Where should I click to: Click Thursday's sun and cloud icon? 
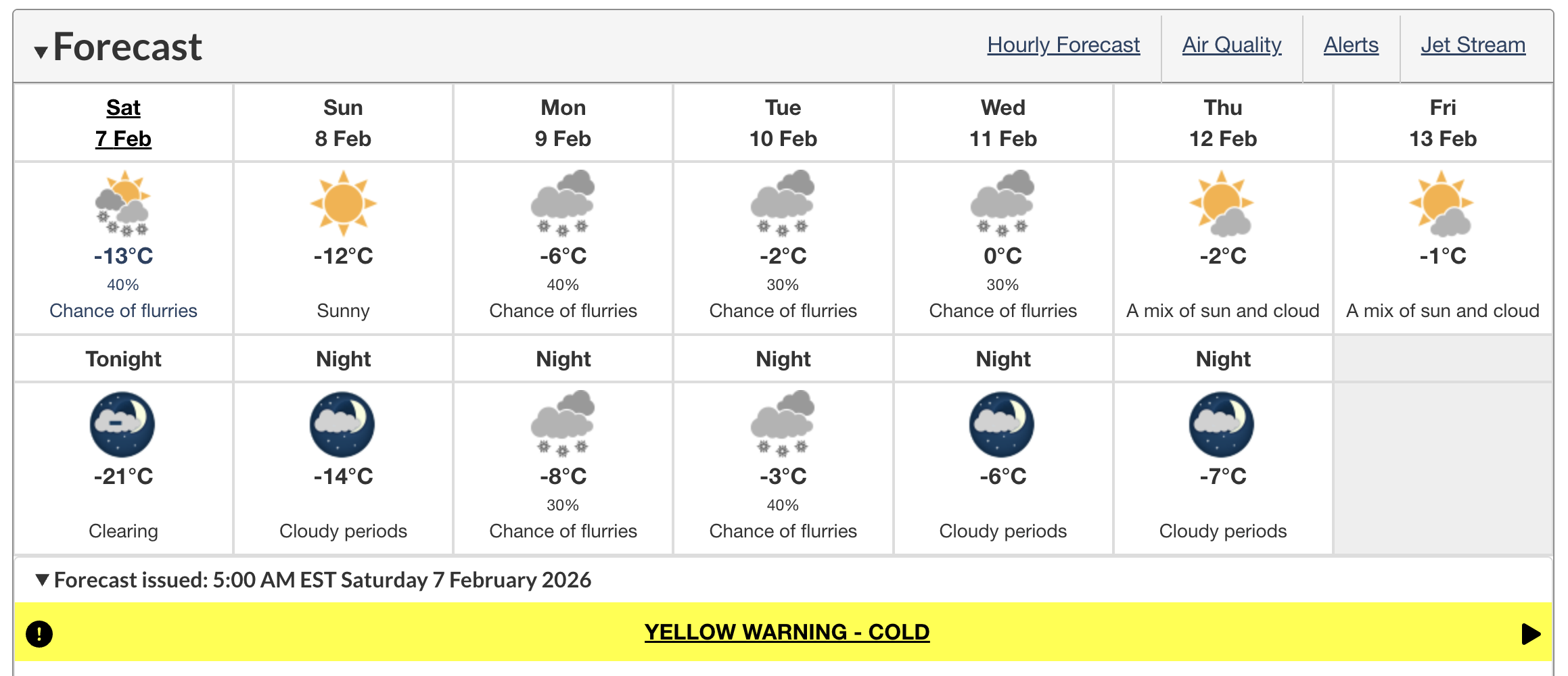[1222, 203]
